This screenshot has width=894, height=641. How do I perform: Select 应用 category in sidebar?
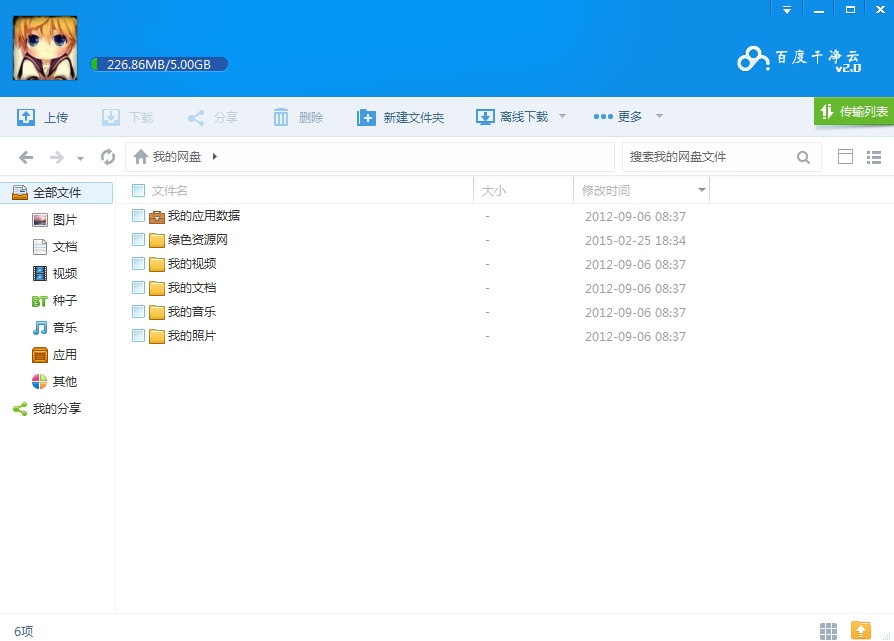(55, 355)
